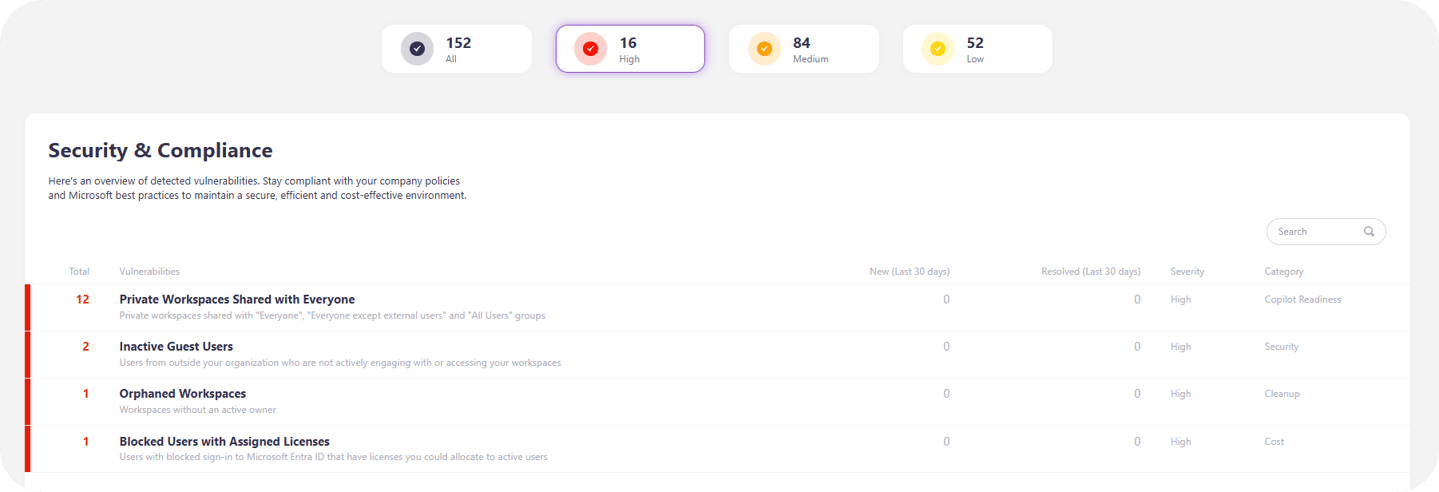Image resolution: width=1439 pixels, height=492 pixels.
Task: Click the description 'Workspaces without an active owner'
Action: [x=198, y=410]
